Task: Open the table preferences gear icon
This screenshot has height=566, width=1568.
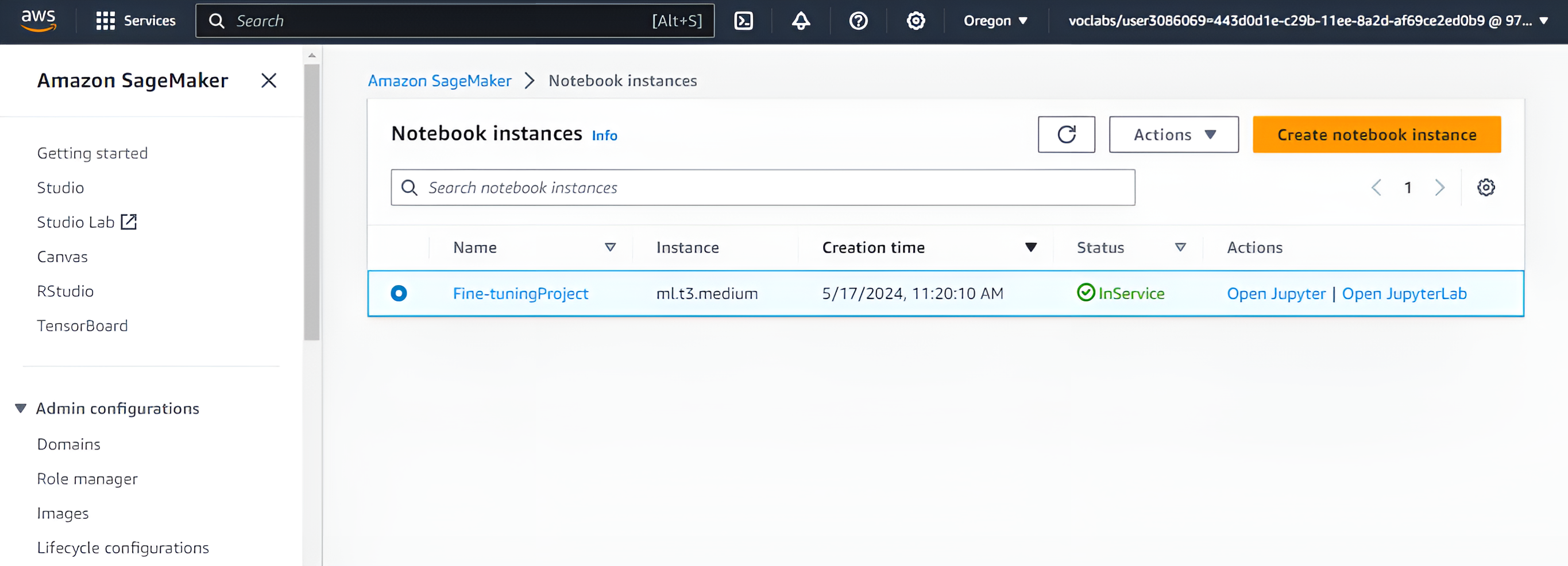Action: pyautogui.click(x=1486, y=187)
